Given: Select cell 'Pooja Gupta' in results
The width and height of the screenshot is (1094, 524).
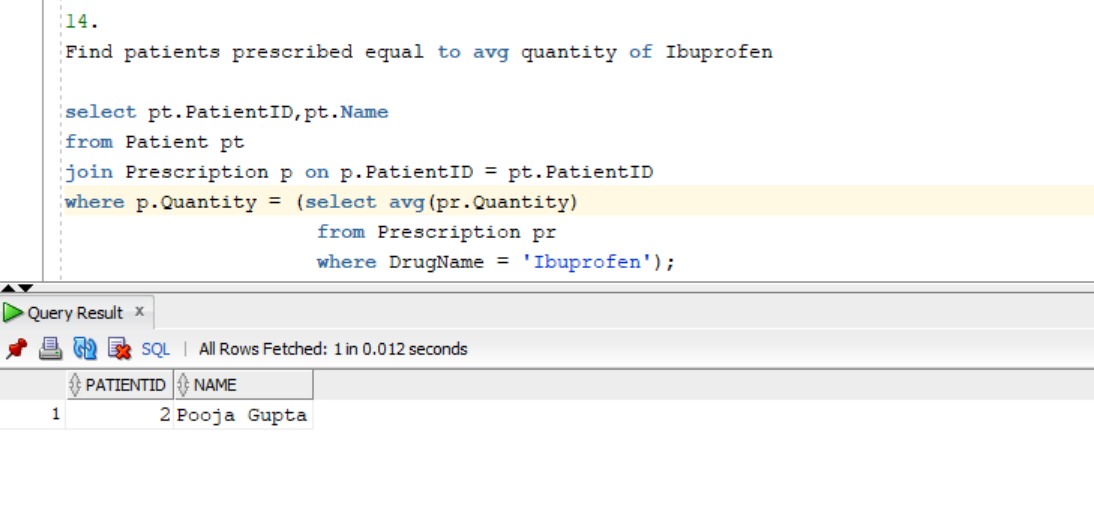Looking at the screenshot, I should (x=243, y=415).
